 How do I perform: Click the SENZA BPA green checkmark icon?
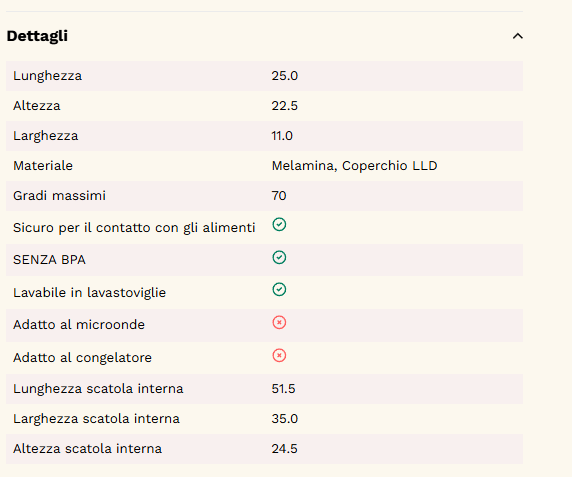point(279,257)
